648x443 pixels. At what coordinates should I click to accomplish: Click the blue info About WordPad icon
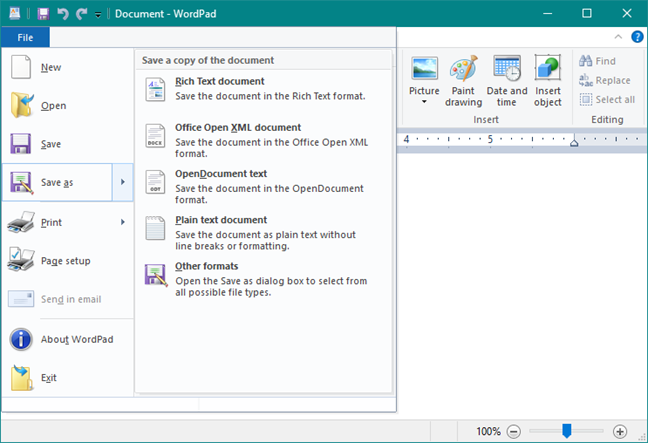coord(21,339)
